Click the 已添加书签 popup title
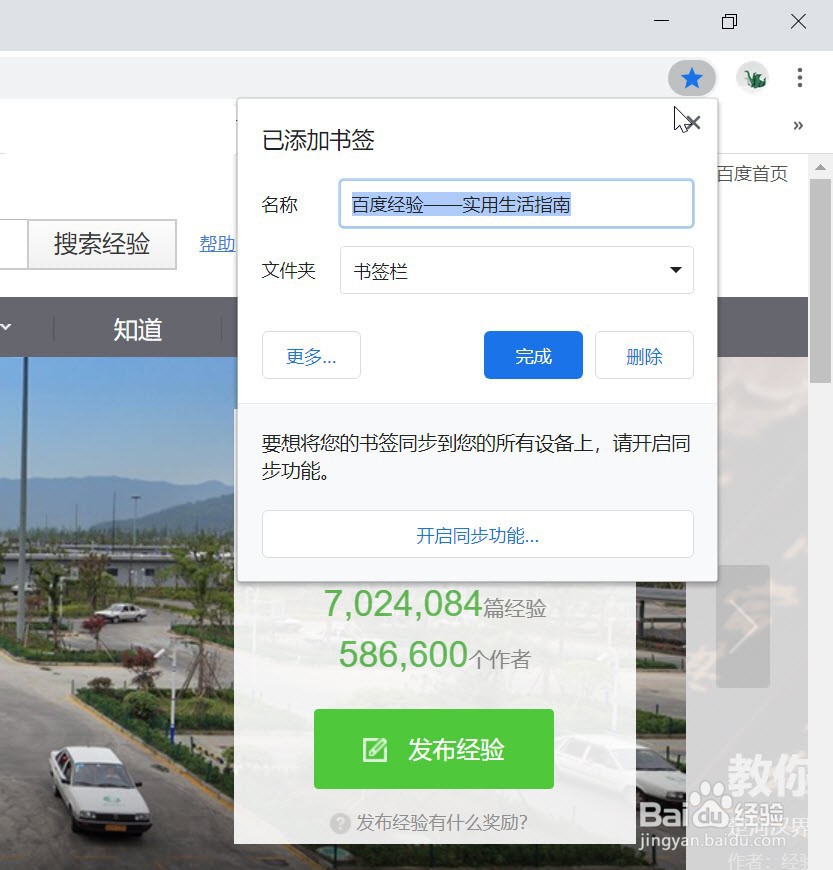Image resolution: width=833 pixels, height=870 pixels. pos(318,140)
